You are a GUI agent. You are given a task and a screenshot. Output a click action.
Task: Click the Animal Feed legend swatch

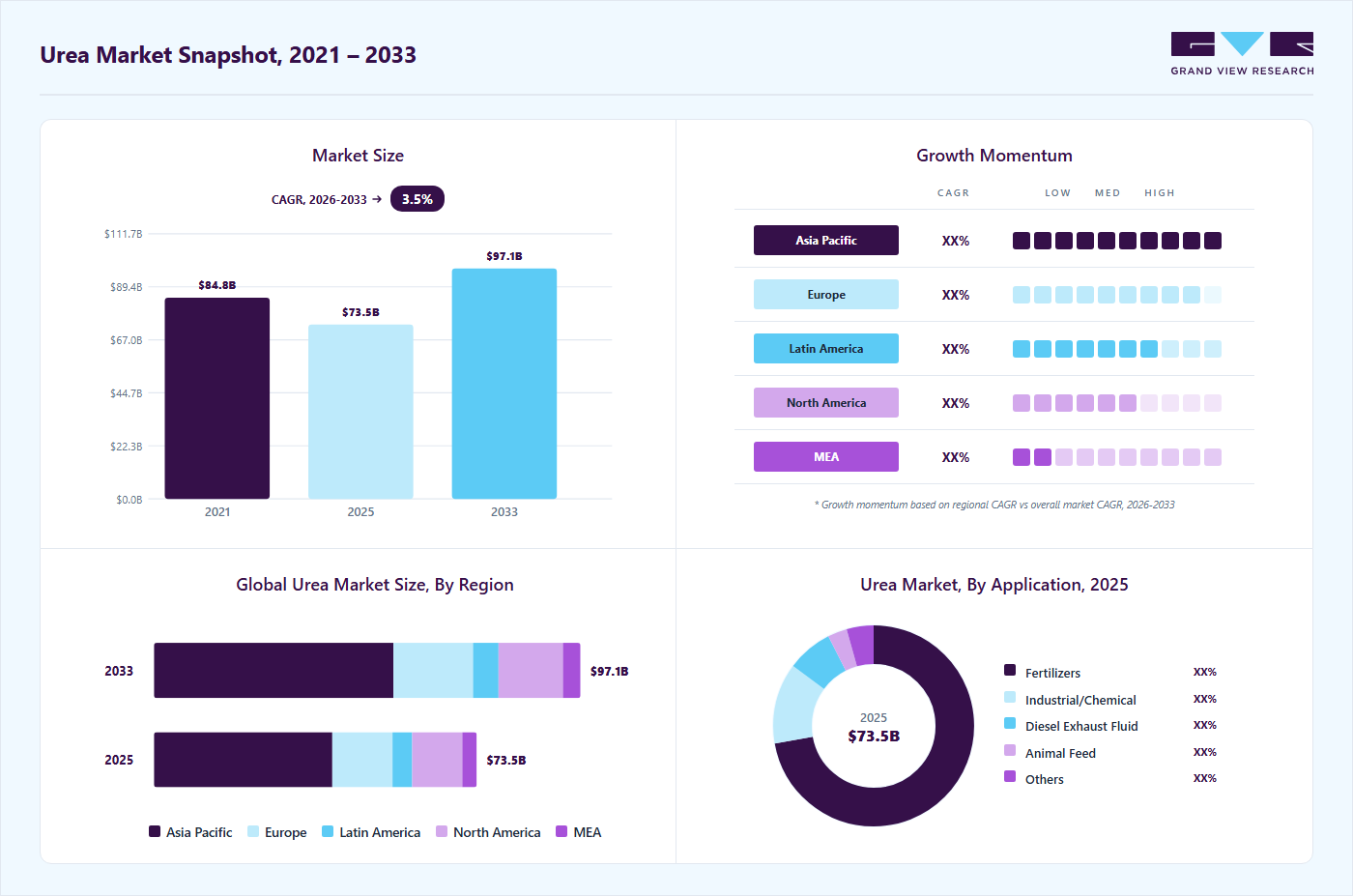(x=1010, y=750)
